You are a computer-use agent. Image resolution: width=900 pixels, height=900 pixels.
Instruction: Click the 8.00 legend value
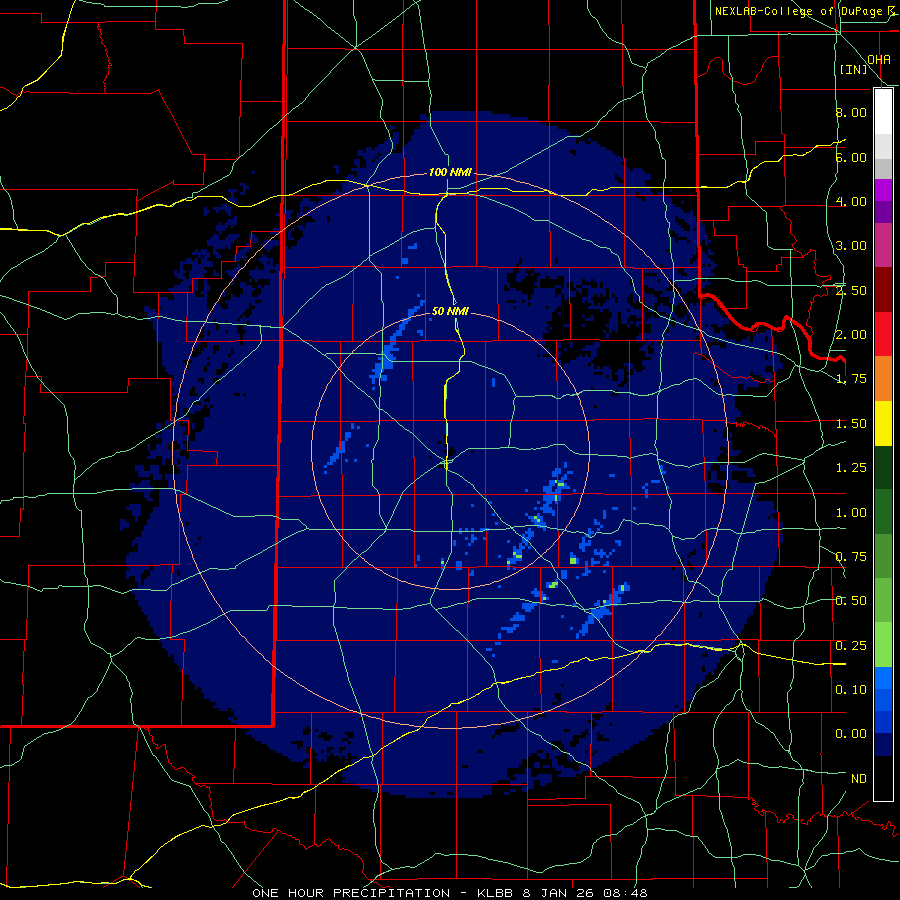(x=851, y=112)
